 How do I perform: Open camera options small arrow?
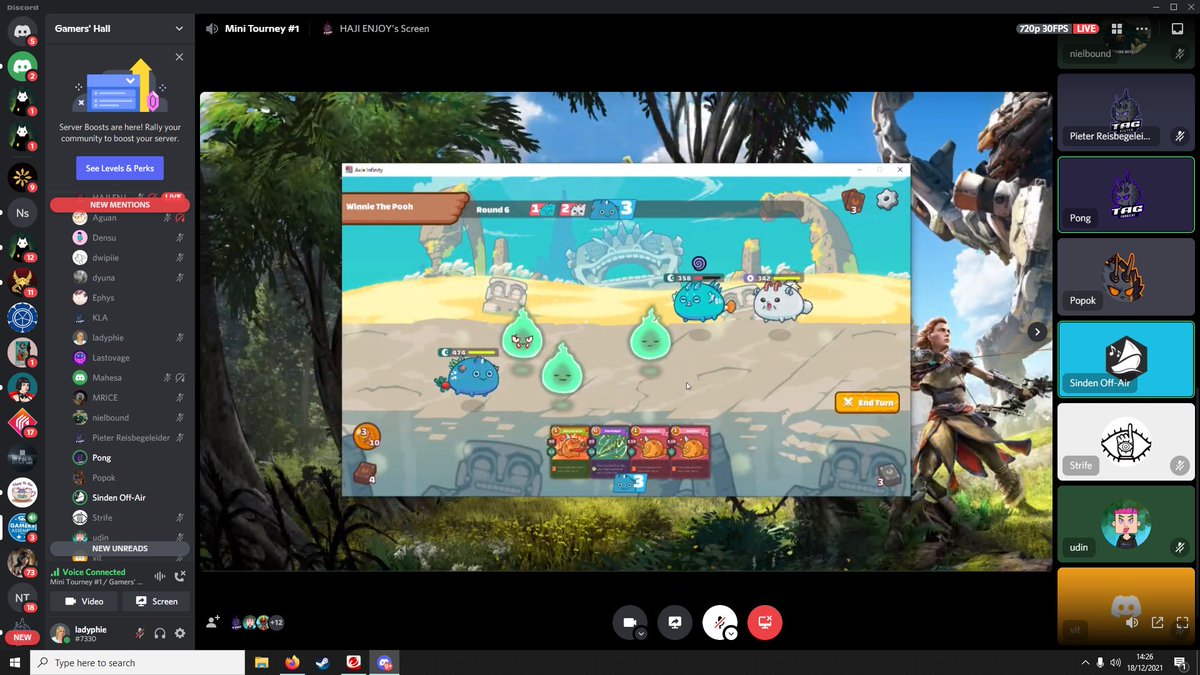(641, 633)
